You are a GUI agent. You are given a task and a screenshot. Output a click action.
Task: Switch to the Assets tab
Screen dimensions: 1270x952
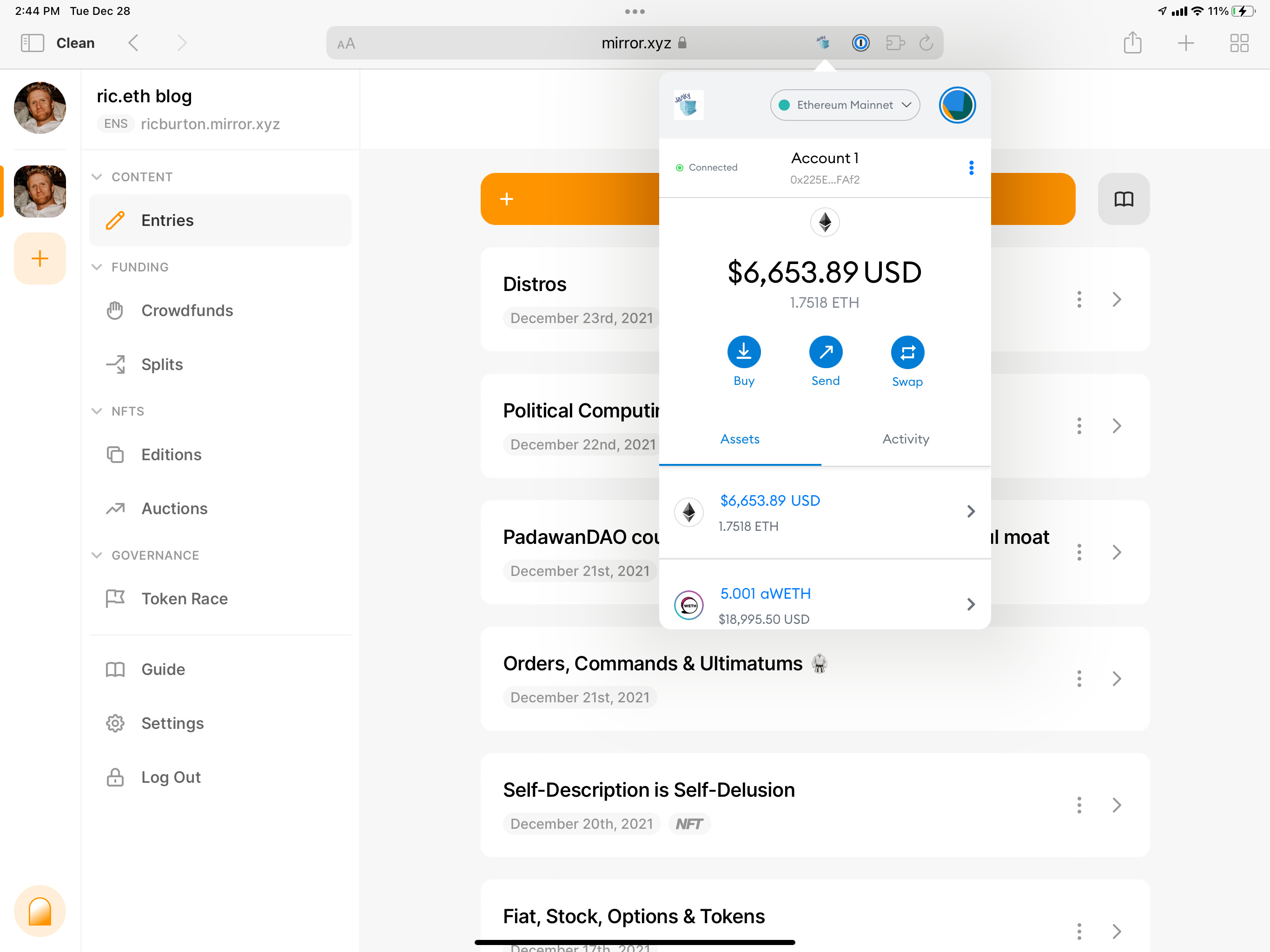[x=740, y=439]
